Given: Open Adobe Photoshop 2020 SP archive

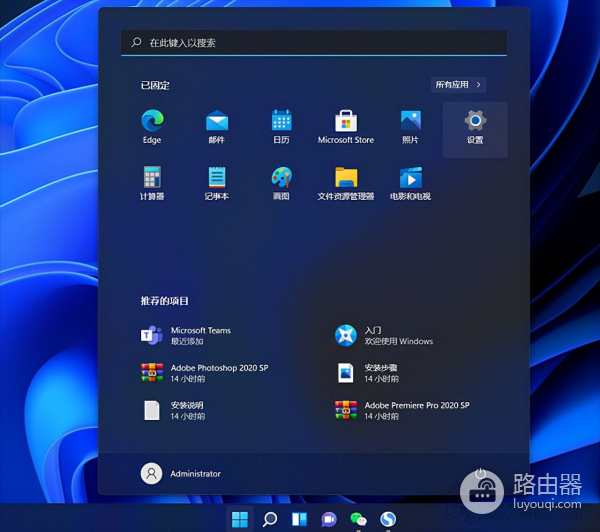Looking at the screenshot, I should point(204,373).
